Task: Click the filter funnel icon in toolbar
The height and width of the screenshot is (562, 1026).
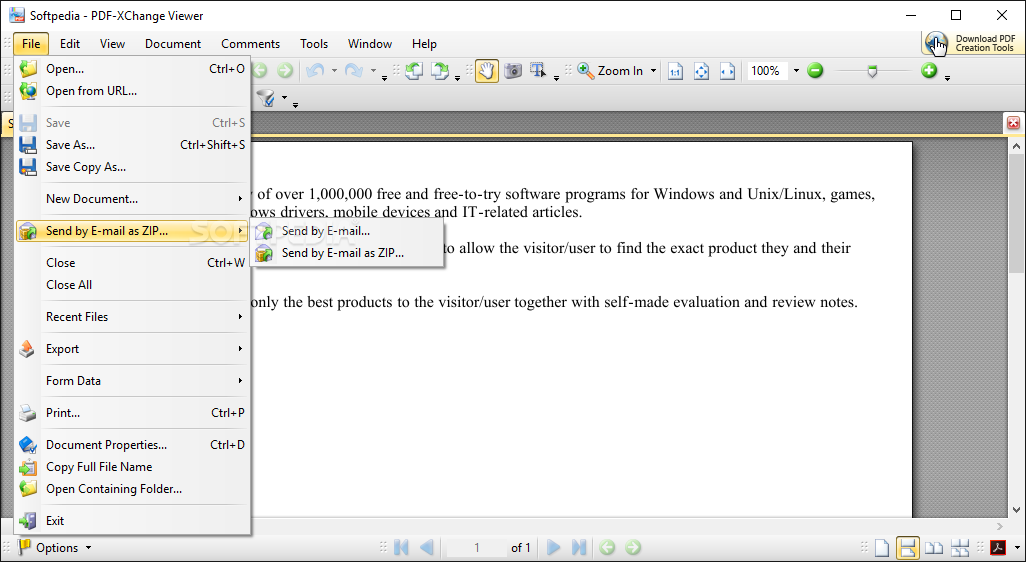Action: click(x=266, y=99)
